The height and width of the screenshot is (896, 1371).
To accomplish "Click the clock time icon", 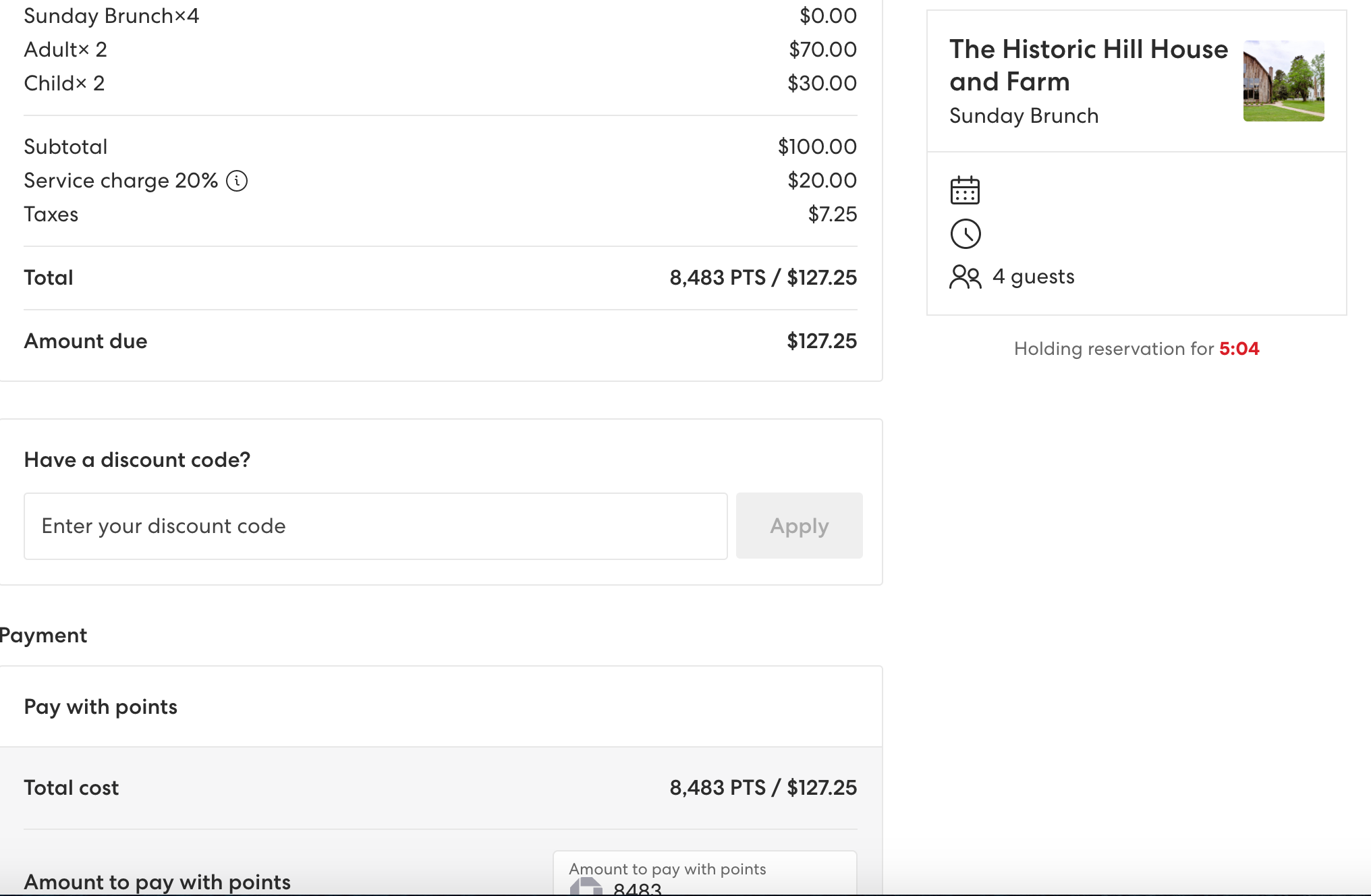I will pyautogui.click(x=965, y=234).
